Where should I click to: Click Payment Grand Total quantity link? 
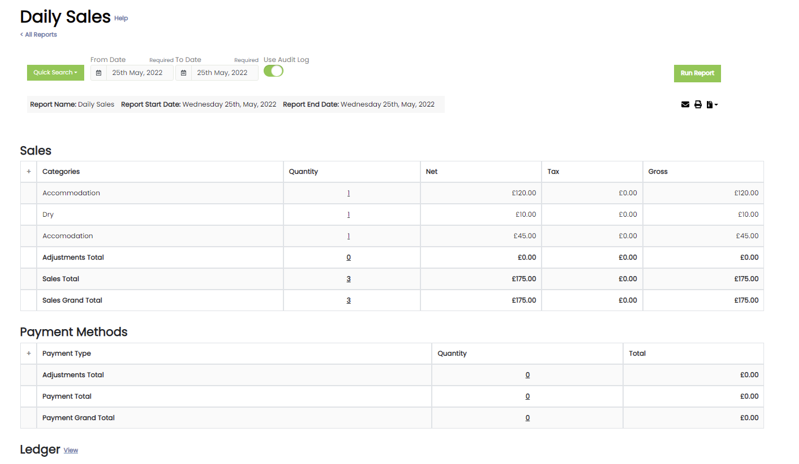[527, 418]
